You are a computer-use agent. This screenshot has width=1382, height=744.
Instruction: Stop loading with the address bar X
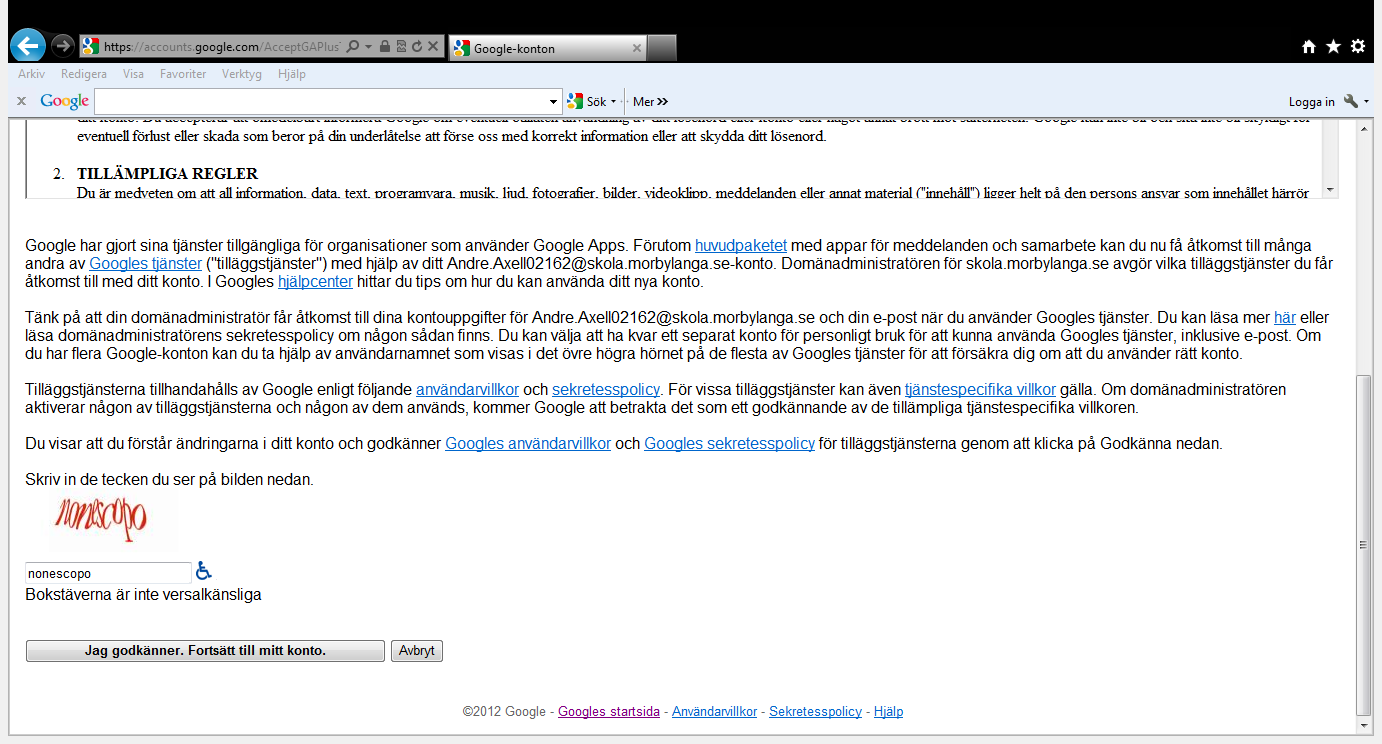pos(433,46)
